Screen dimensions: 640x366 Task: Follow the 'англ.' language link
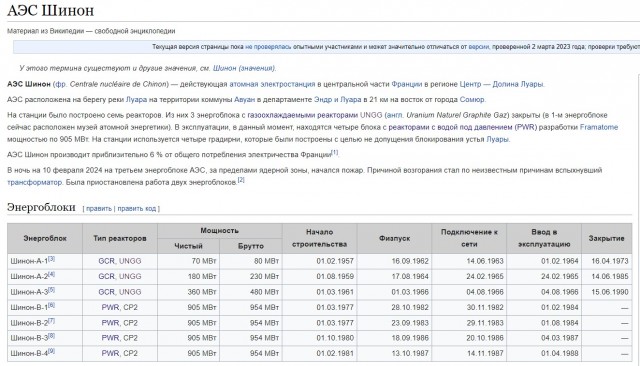[395, 115]
